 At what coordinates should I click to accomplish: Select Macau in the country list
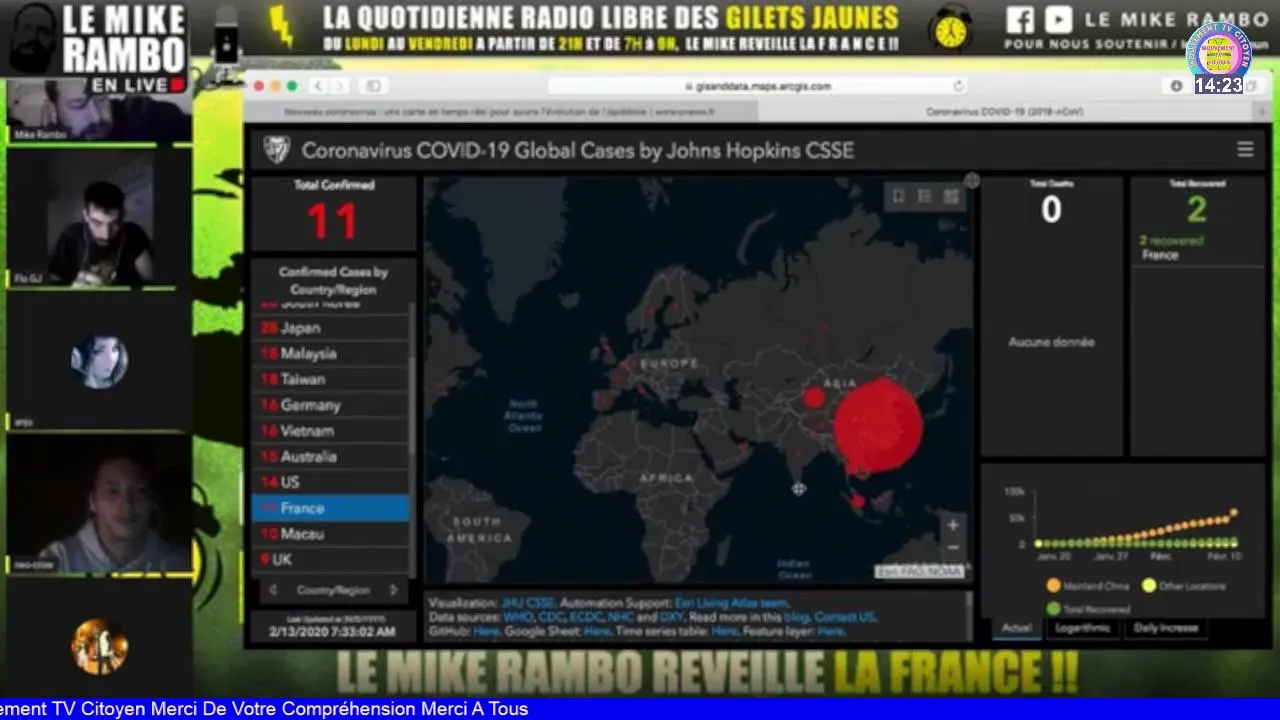(330, 534)
